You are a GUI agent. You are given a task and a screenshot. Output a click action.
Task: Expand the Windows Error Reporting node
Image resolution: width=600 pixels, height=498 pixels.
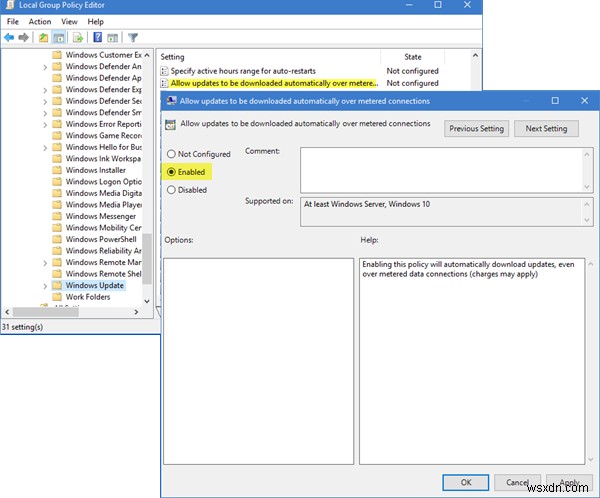coord(45,125)
